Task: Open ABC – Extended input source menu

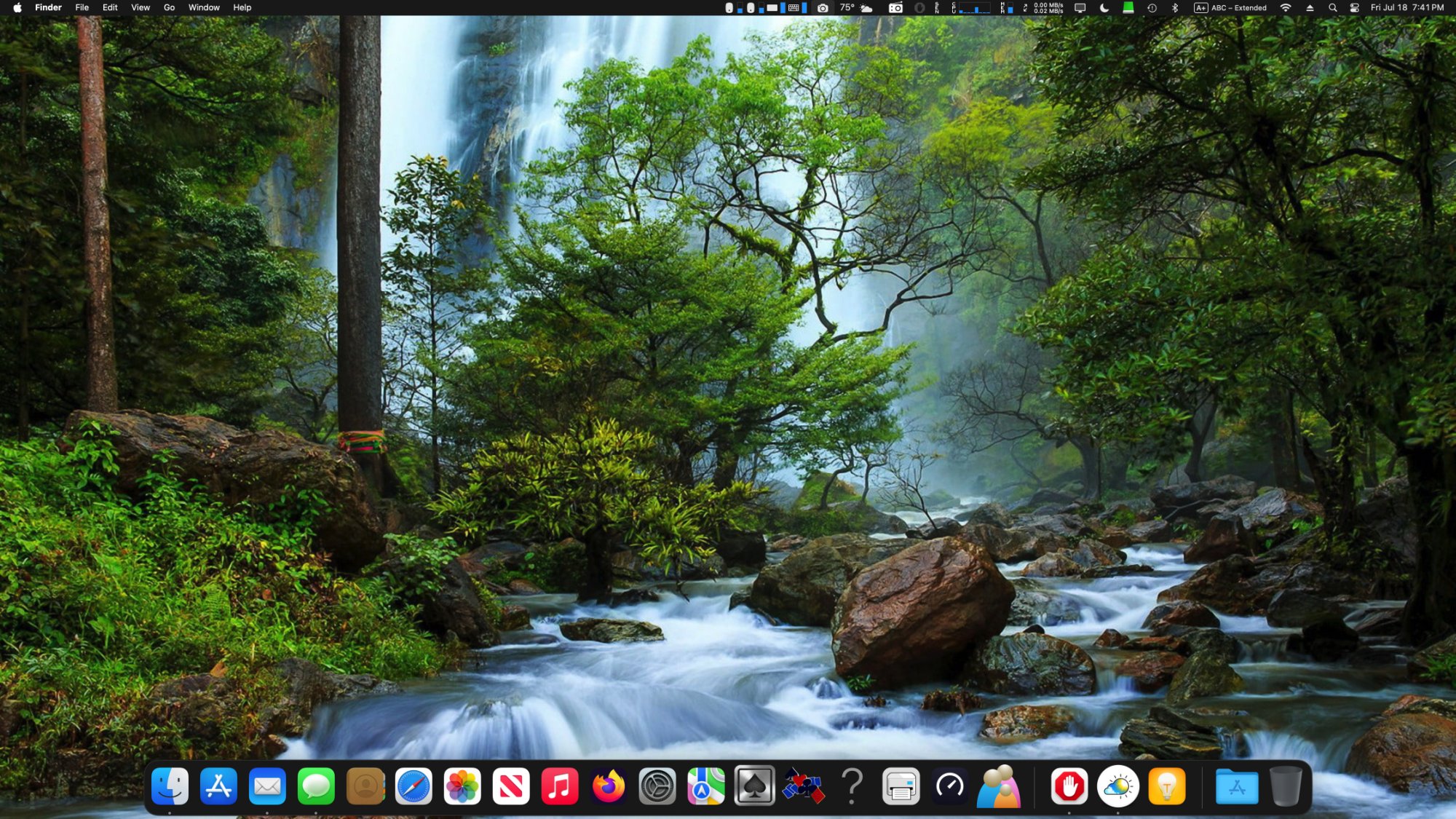Action: pyautogui.click(x=1230, y=8)
